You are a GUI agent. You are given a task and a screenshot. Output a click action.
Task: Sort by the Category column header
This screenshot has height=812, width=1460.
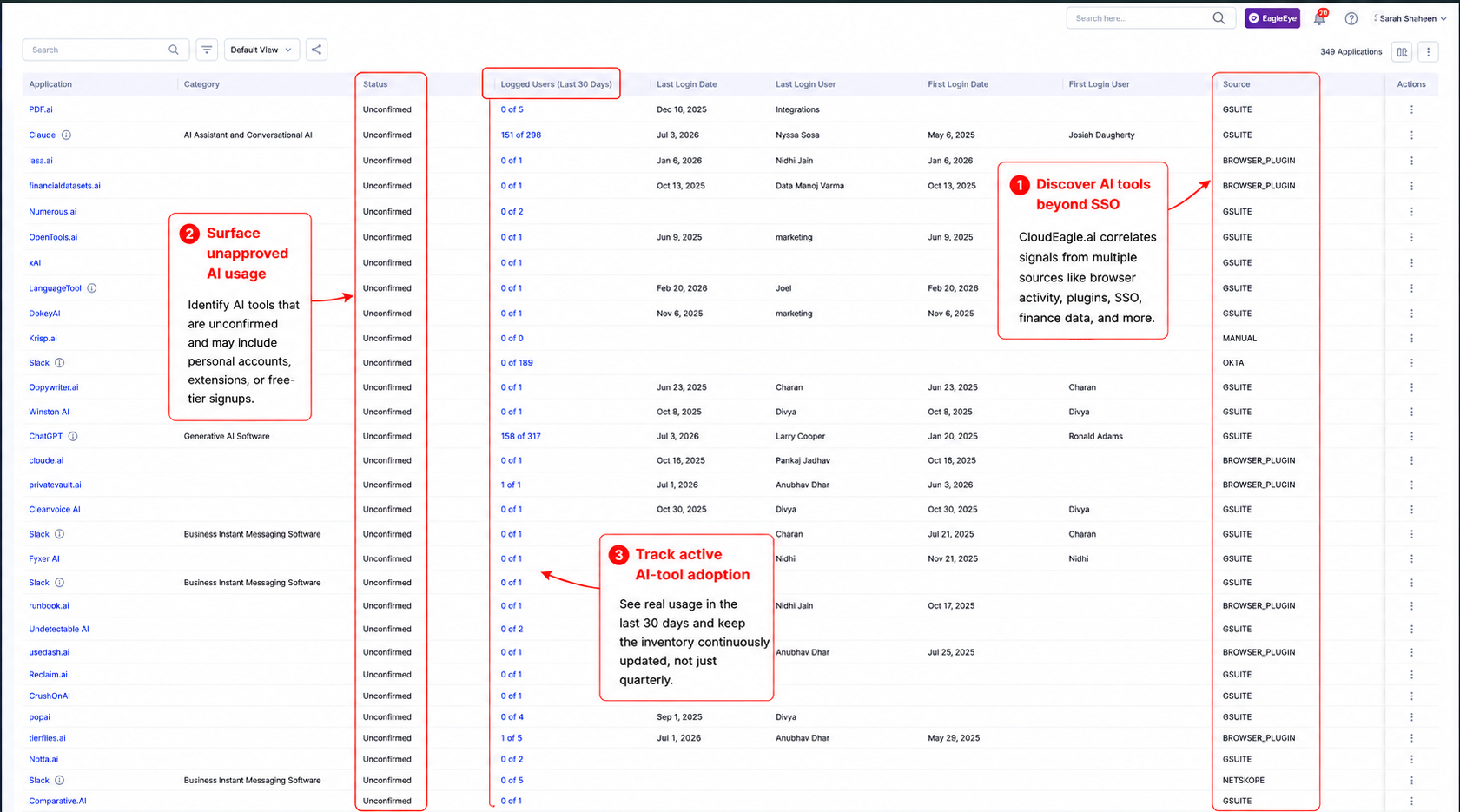(201, 84)
